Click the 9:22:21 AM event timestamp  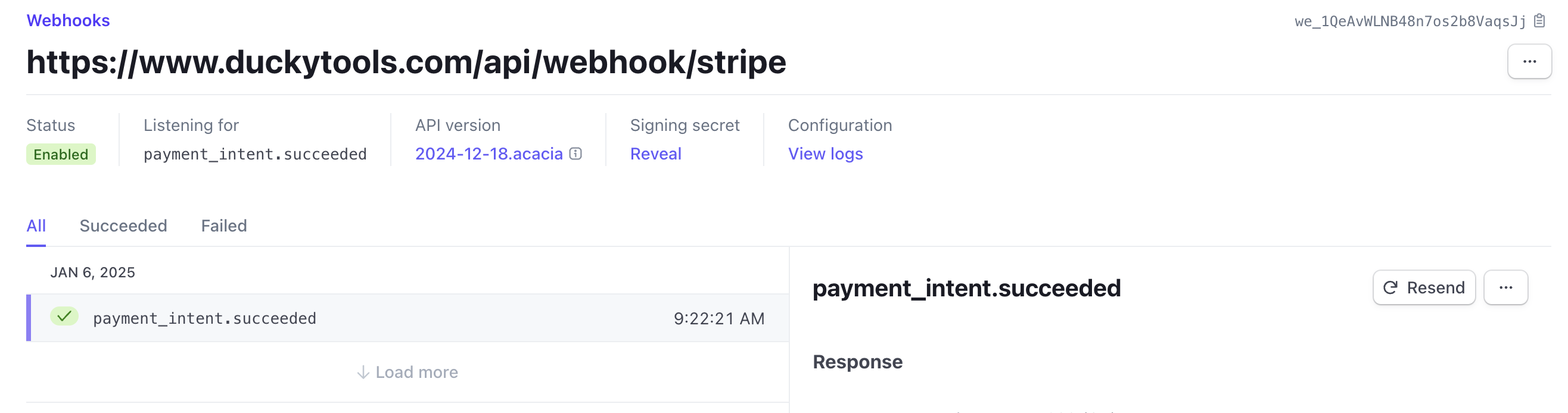(x=719, y=318)
